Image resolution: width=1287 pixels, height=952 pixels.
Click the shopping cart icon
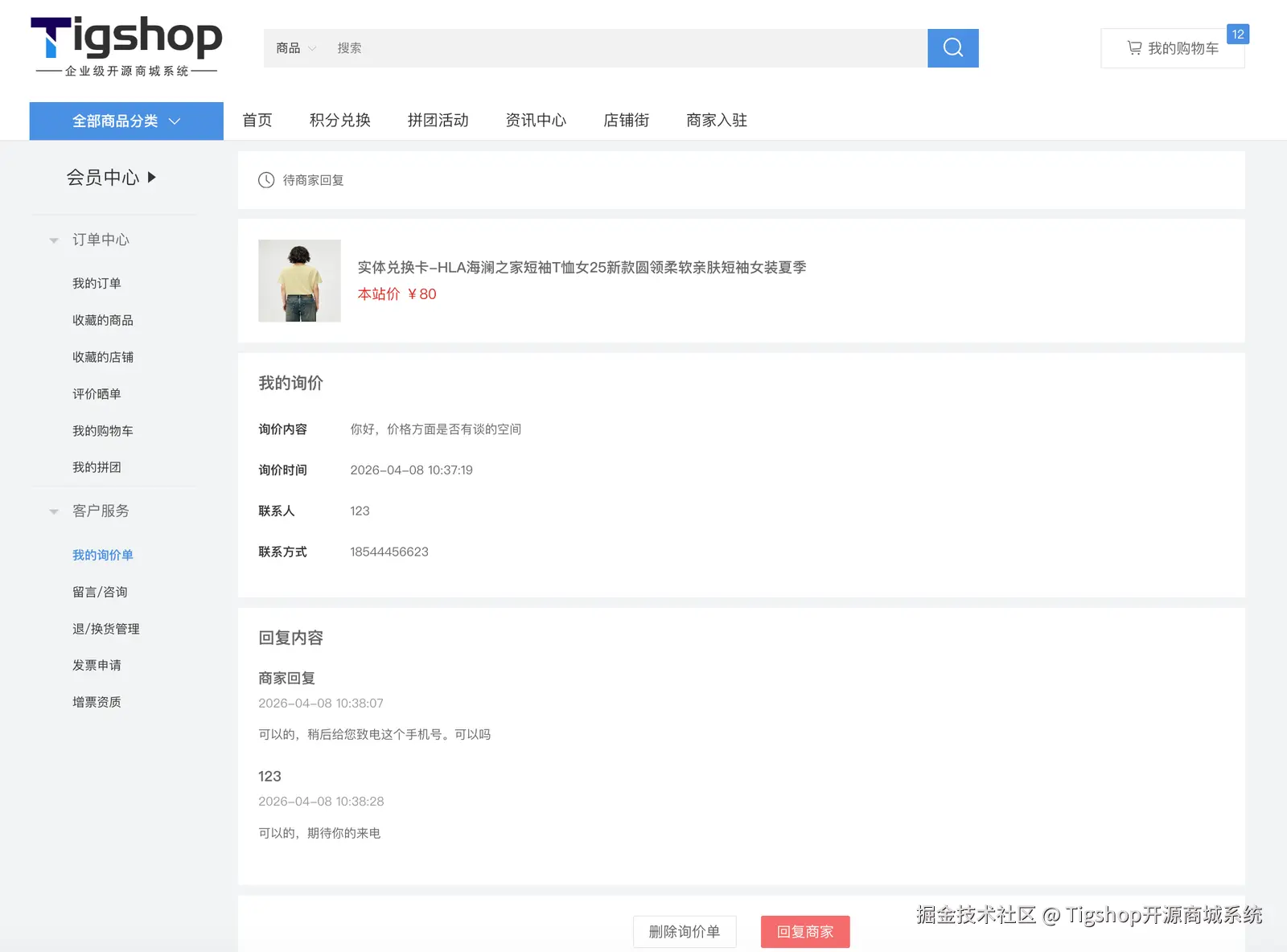pos(1134,48)
